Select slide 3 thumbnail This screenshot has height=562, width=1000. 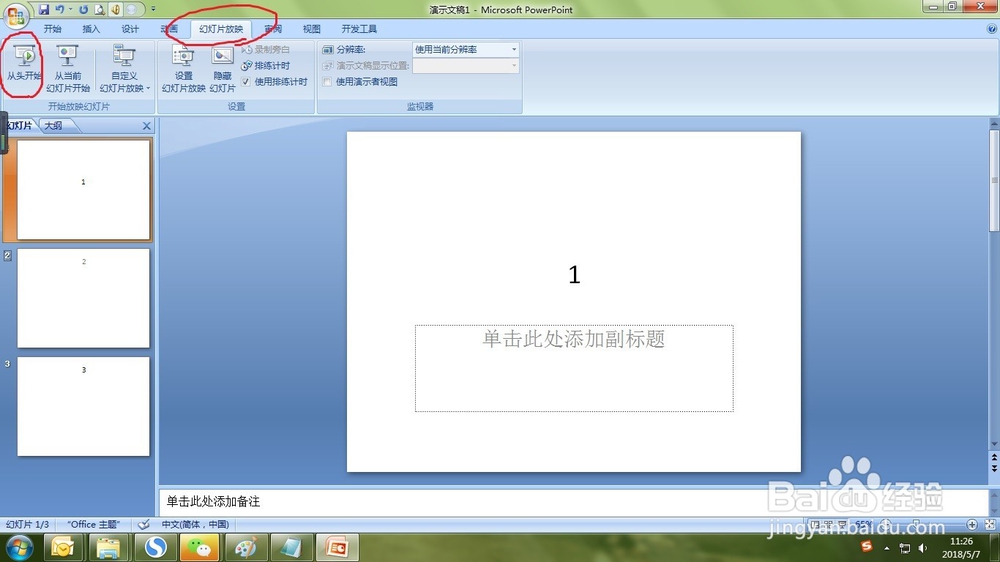click(84, 406)
